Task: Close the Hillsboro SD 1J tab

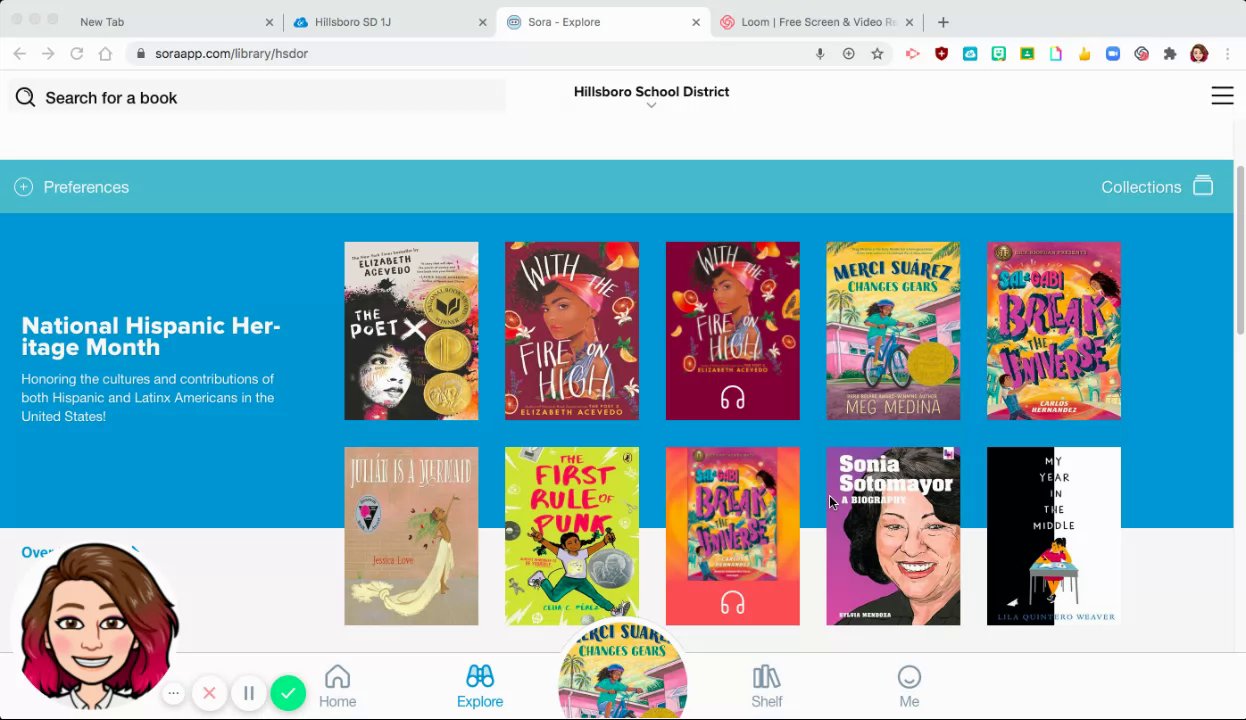Action: click(x=482, y=22)
